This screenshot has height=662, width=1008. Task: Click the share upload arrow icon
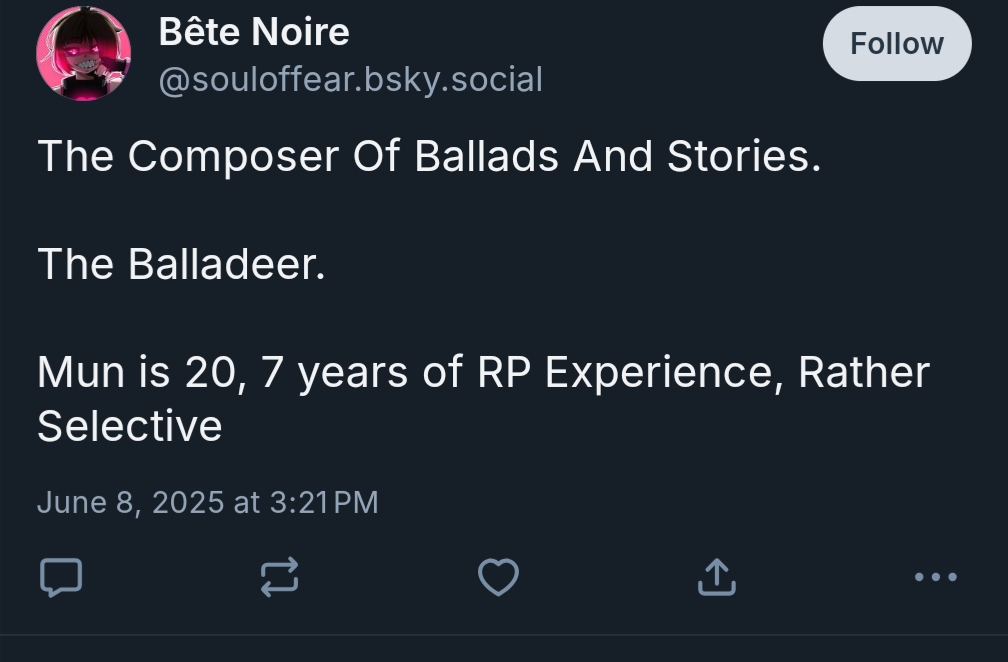tap(716, 577)
